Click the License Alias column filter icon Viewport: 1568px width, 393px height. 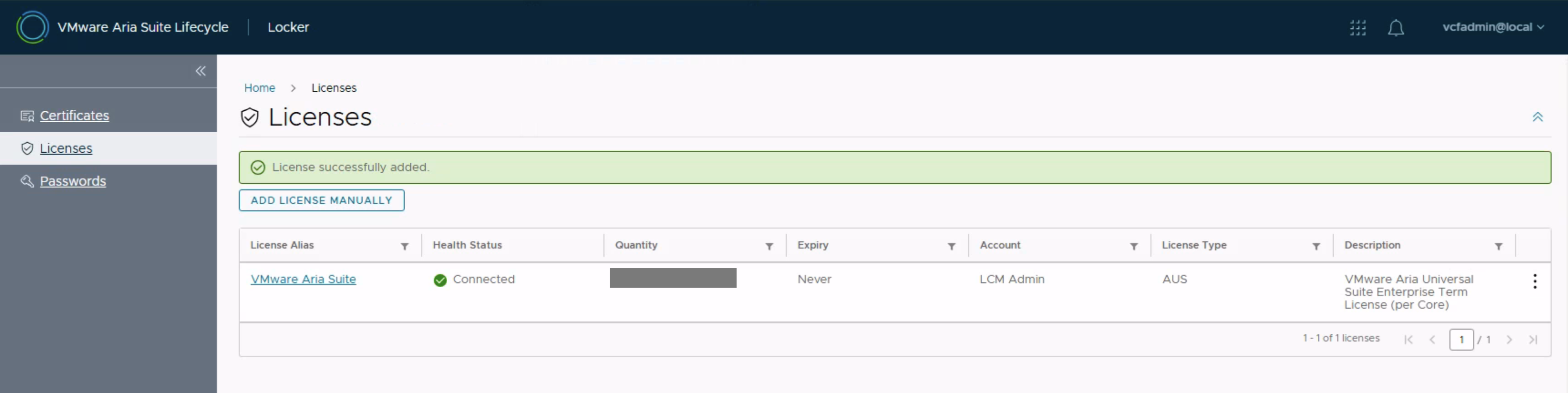[404, 246]
